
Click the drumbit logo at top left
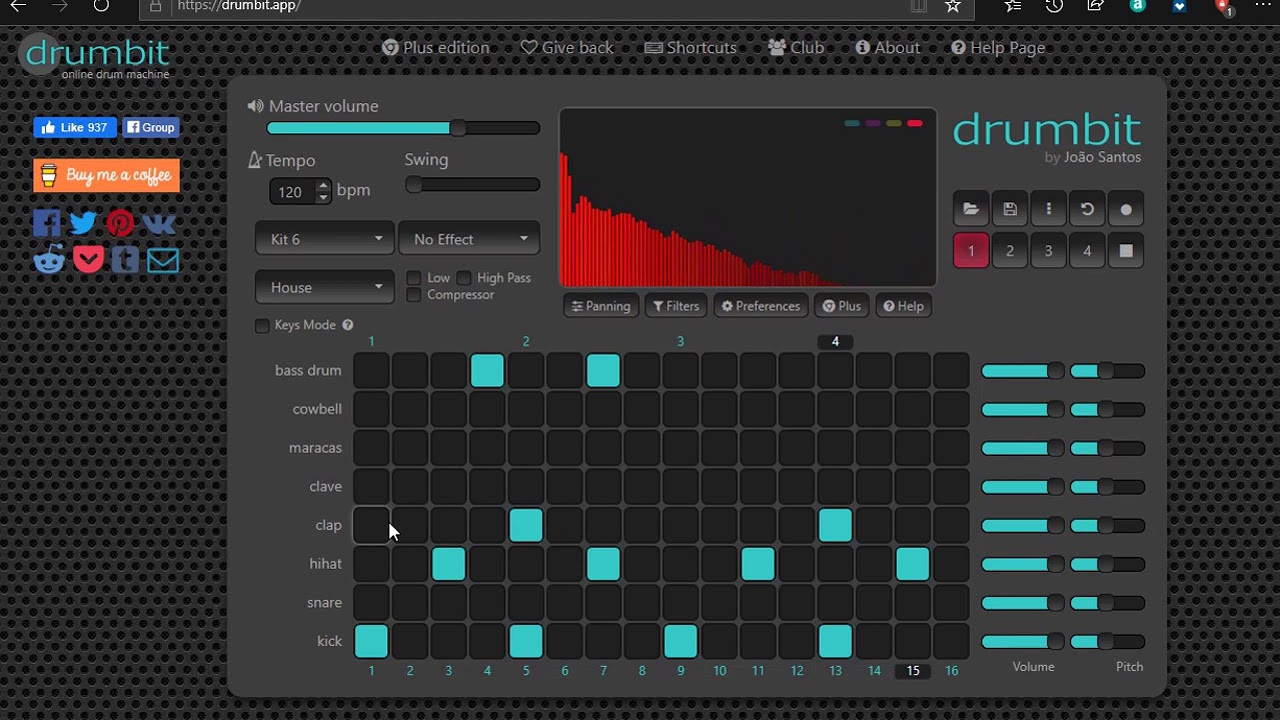pyautogui.click(x=97, y=56)
